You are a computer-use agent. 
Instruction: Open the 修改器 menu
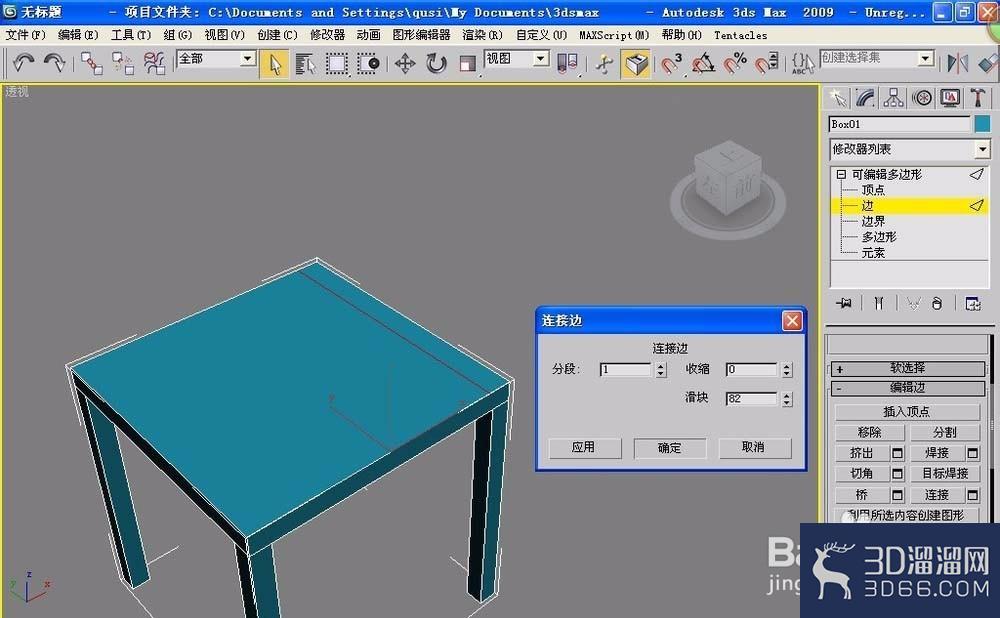click(x=327, y=35)
